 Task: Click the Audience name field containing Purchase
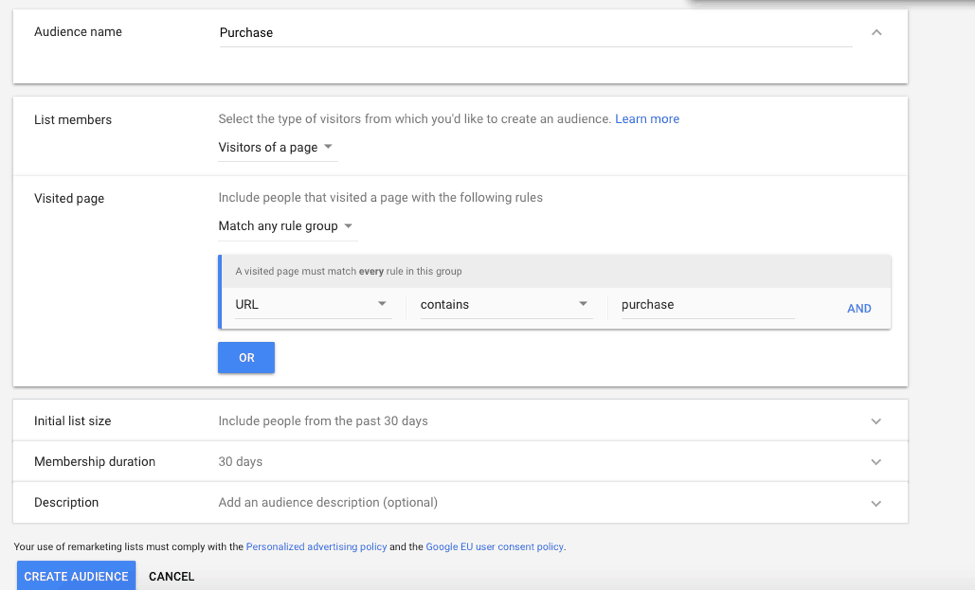535,33
